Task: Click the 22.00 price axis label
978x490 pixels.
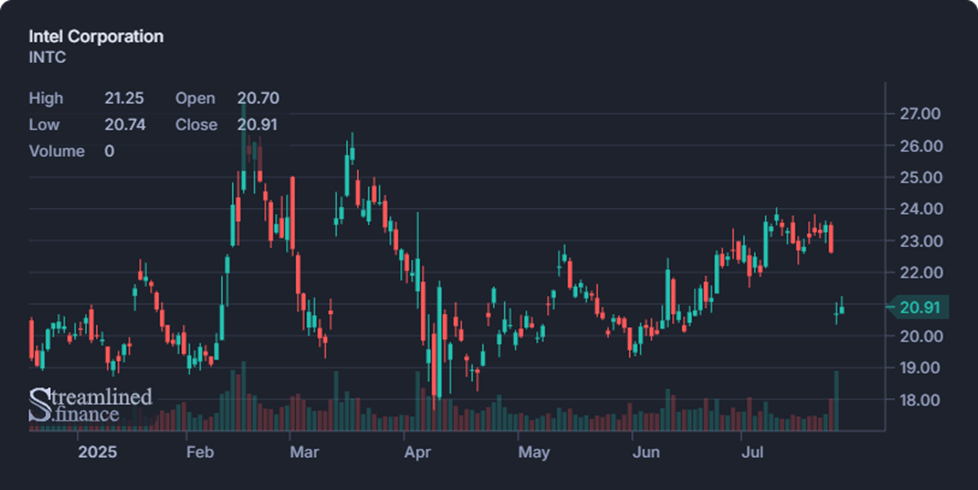Action: (x=920, y=272)
